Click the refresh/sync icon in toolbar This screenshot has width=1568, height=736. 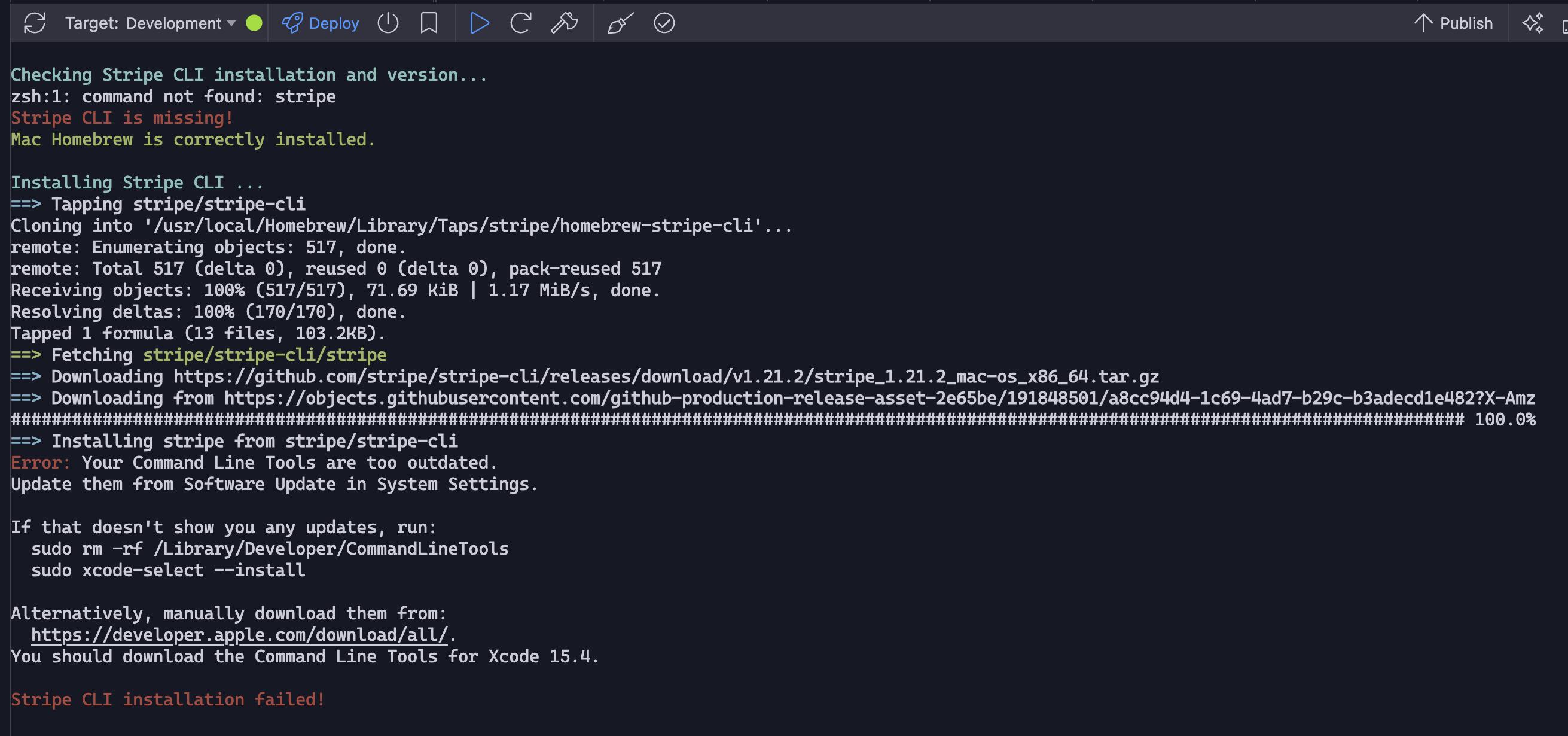coord(35,23)
